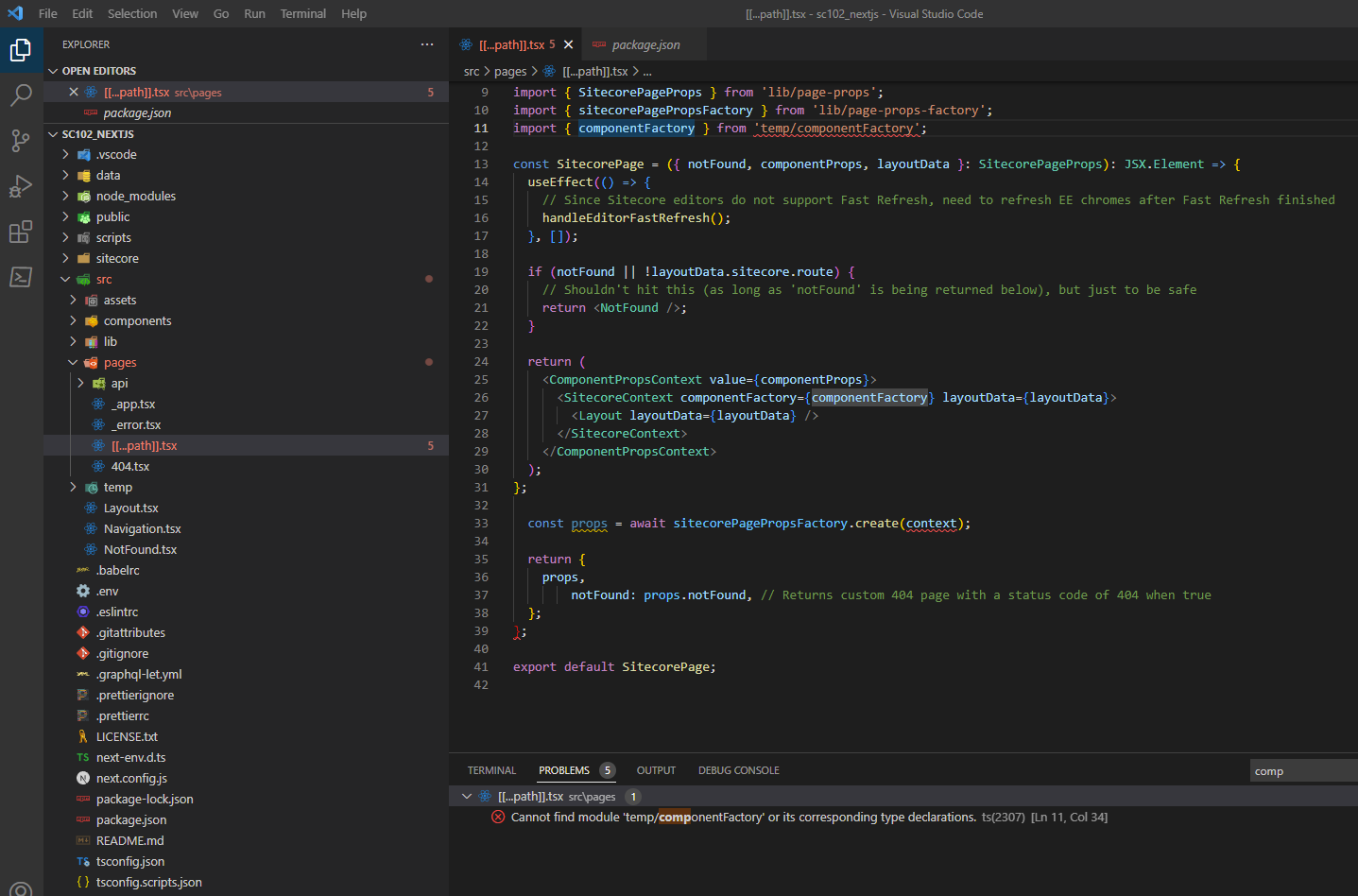This screenshot has height=896, width=1358.
Task: Expand the lib folder
Action: click(x=246, y=341)
